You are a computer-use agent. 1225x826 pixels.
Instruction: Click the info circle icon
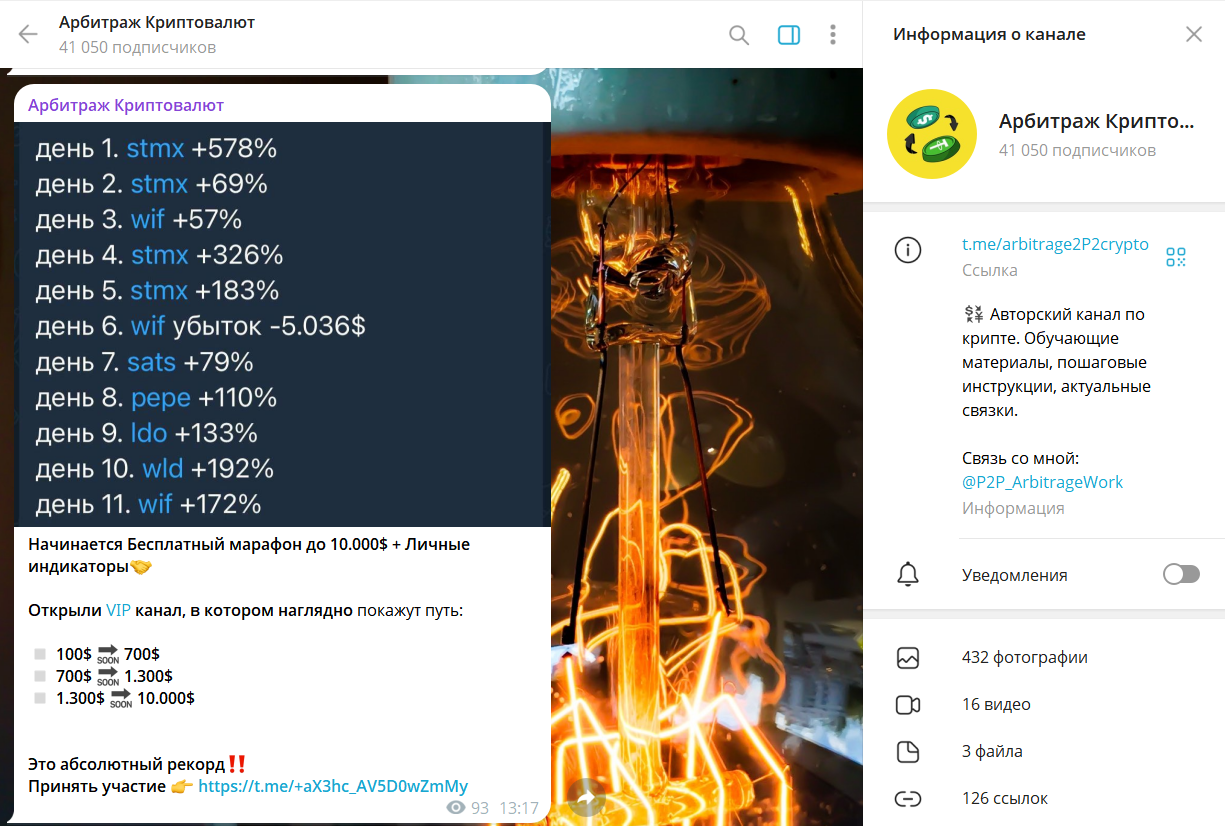(x=908, y=250)
